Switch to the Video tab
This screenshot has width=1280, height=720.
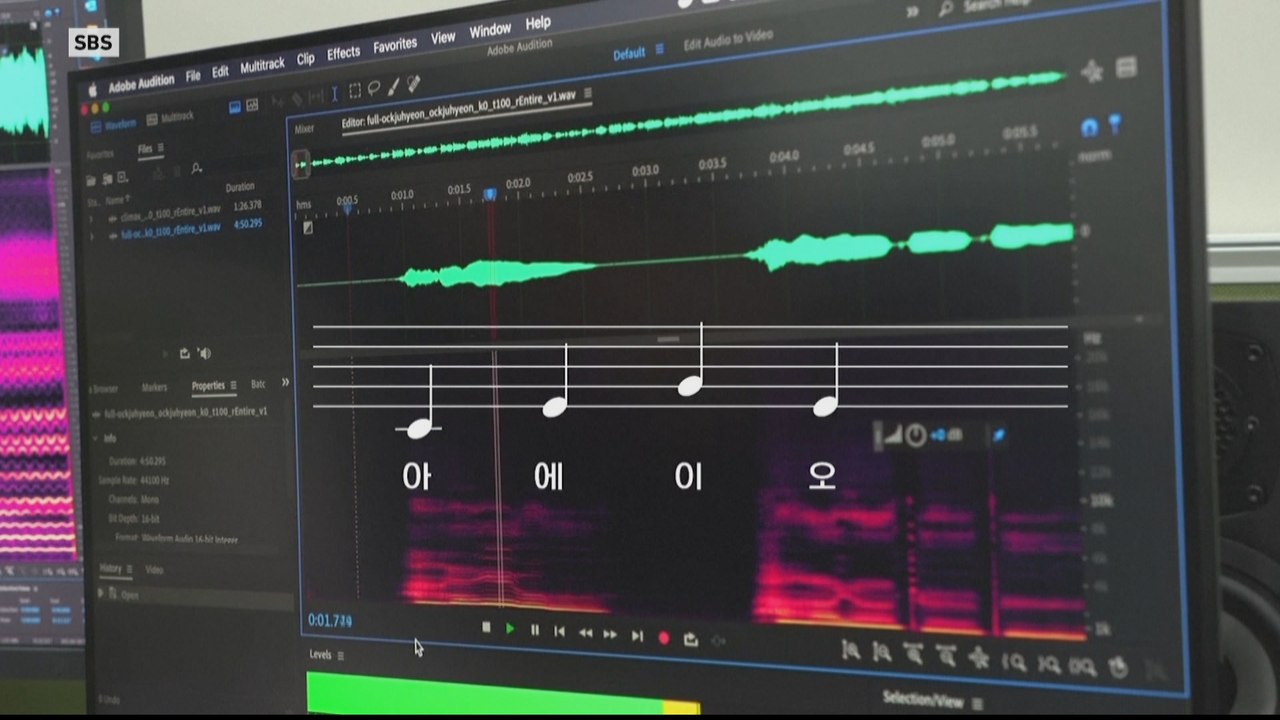pyautogui.click(x=154, y=570)
